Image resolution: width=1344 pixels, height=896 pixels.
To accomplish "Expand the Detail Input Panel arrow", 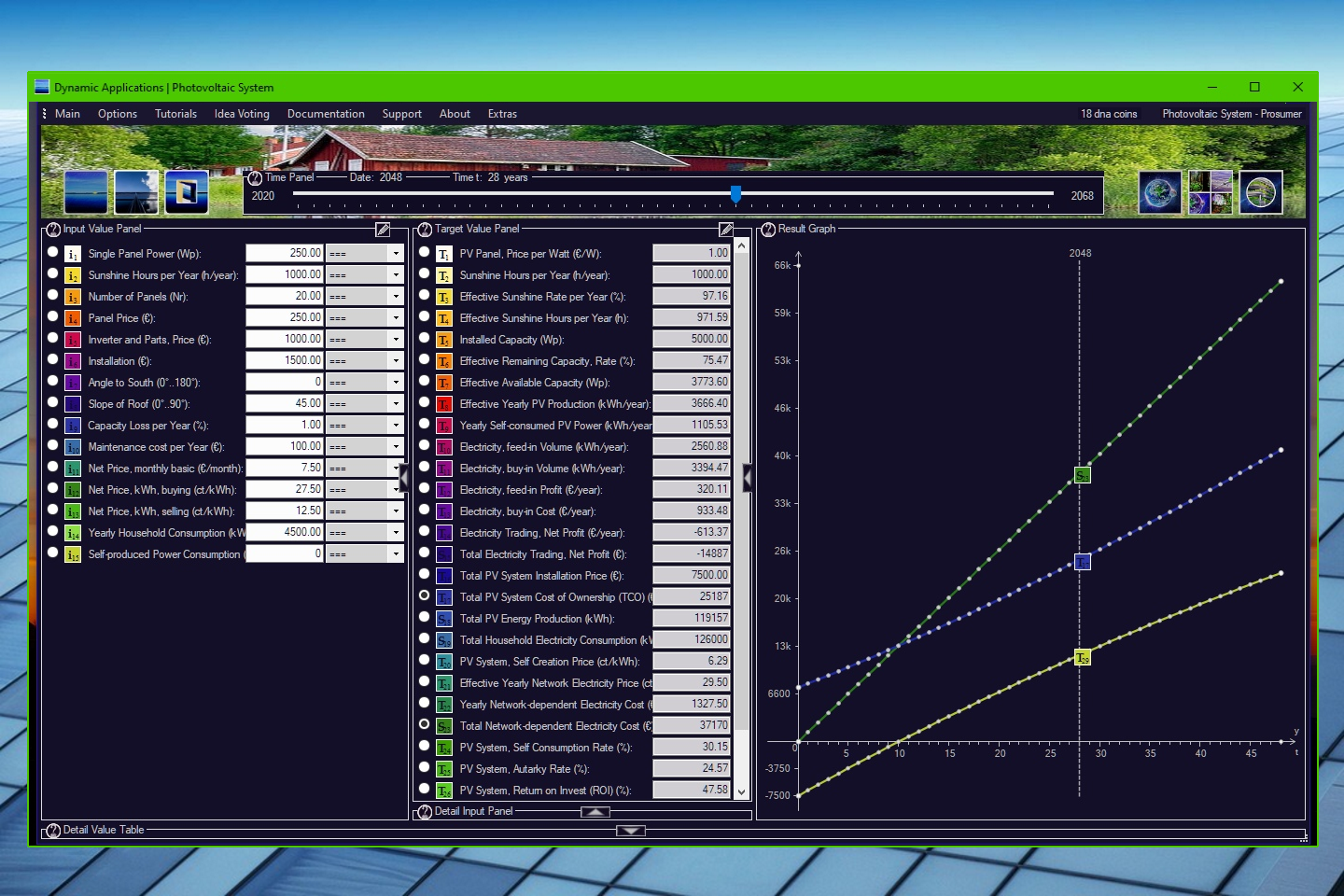I will [x=595, y=812].
